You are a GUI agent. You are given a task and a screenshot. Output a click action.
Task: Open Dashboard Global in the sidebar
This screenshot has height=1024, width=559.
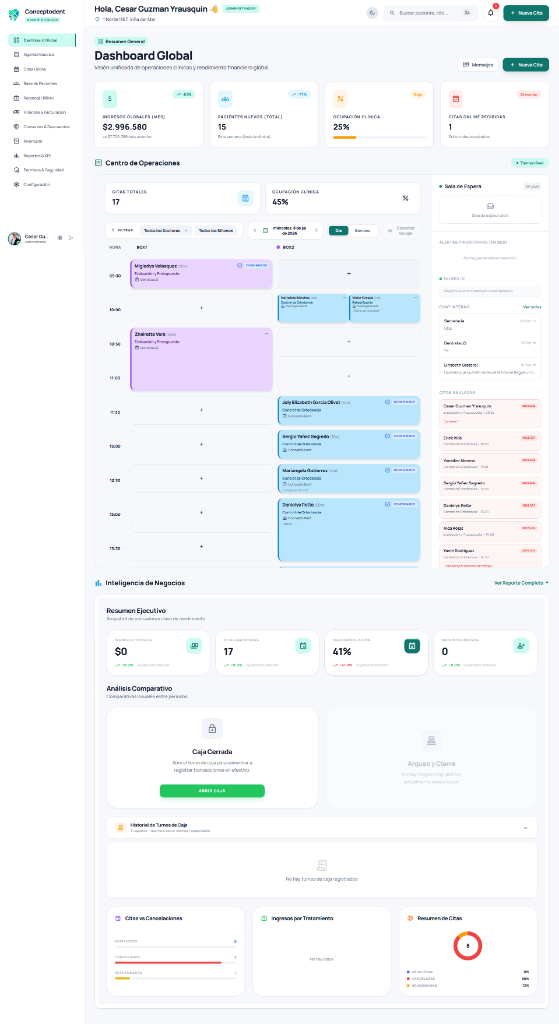(42, 40)
